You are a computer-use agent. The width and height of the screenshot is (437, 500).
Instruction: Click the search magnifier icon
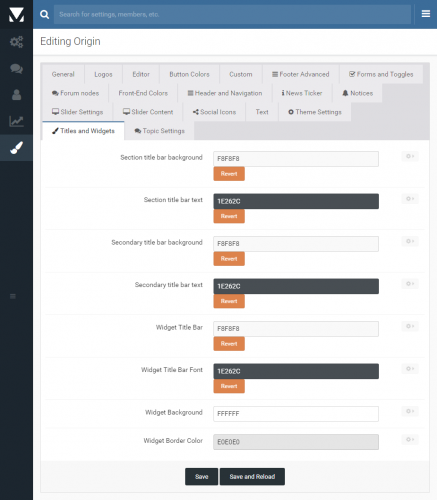(44, 14)
